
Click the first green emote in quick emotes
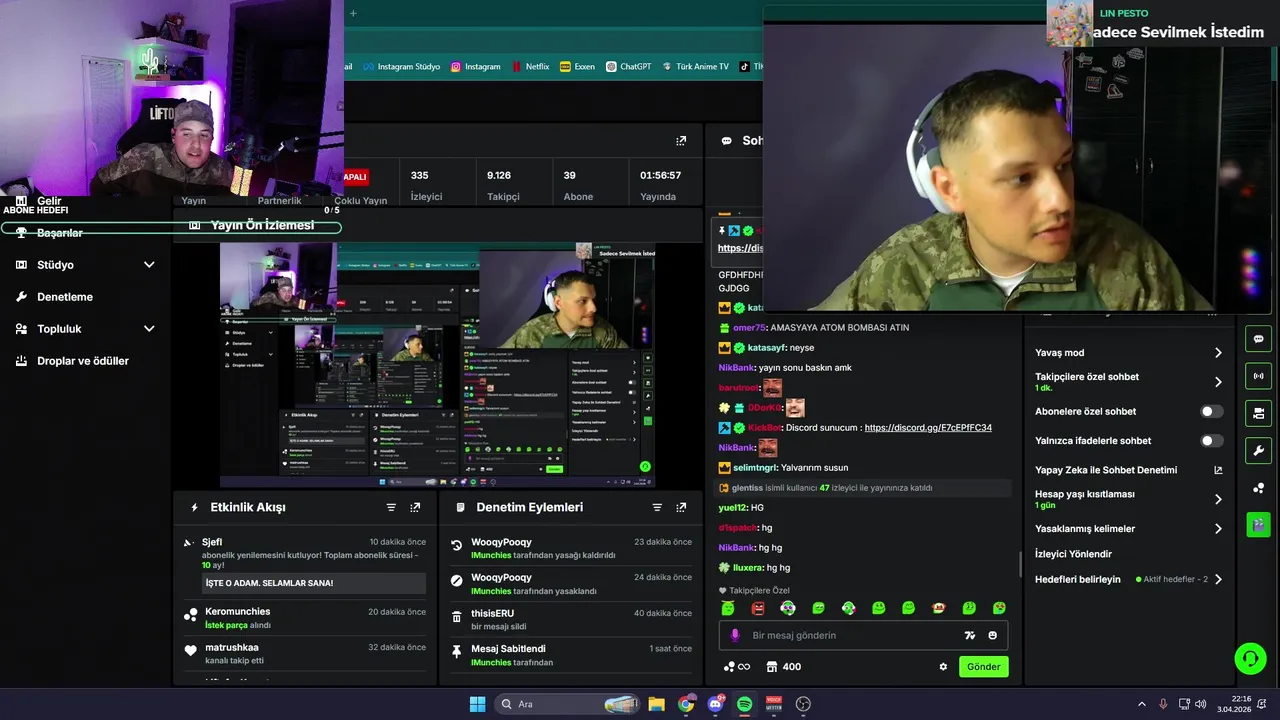[728, 608]
